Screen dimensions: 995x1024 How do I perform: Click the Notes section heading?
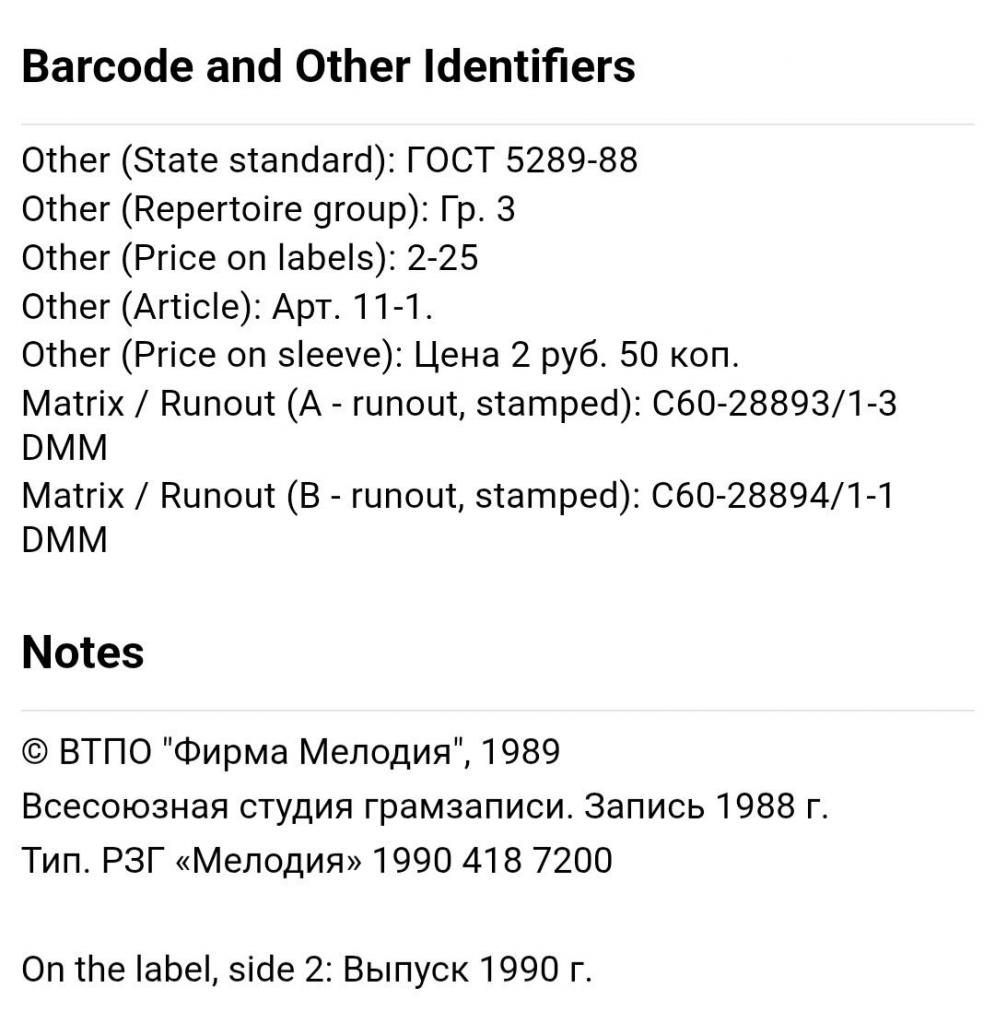(x=82, y=653)
